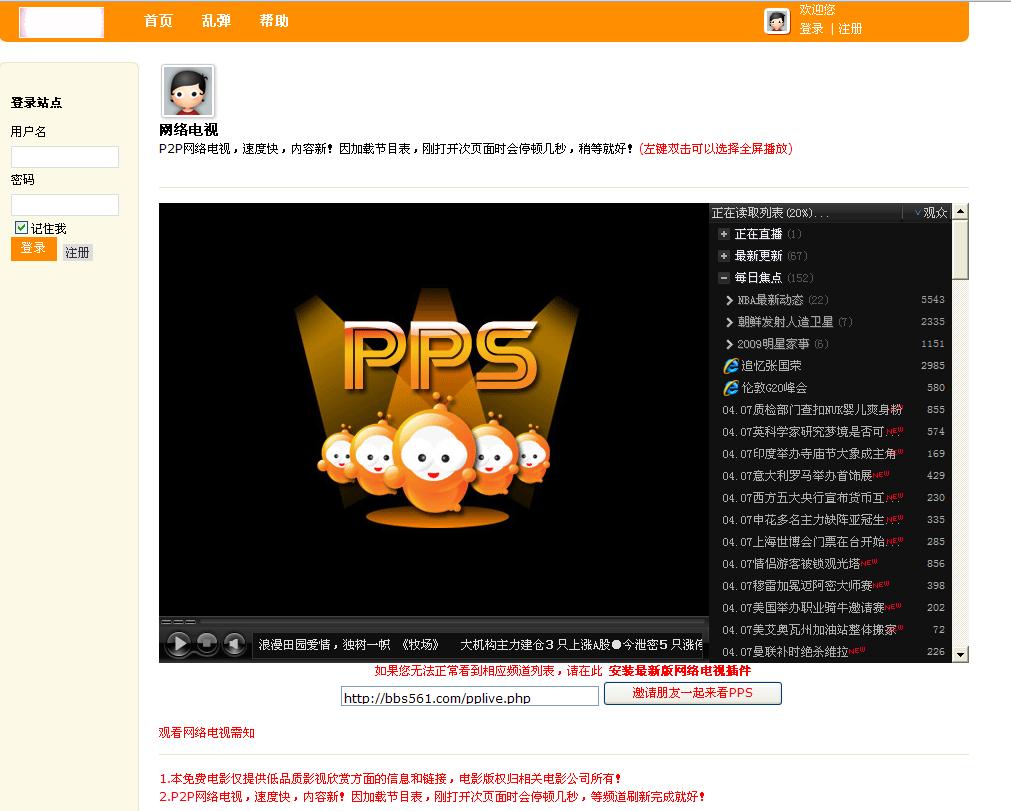Open the IE icon beside 追忆张国荣

[731, 366]
